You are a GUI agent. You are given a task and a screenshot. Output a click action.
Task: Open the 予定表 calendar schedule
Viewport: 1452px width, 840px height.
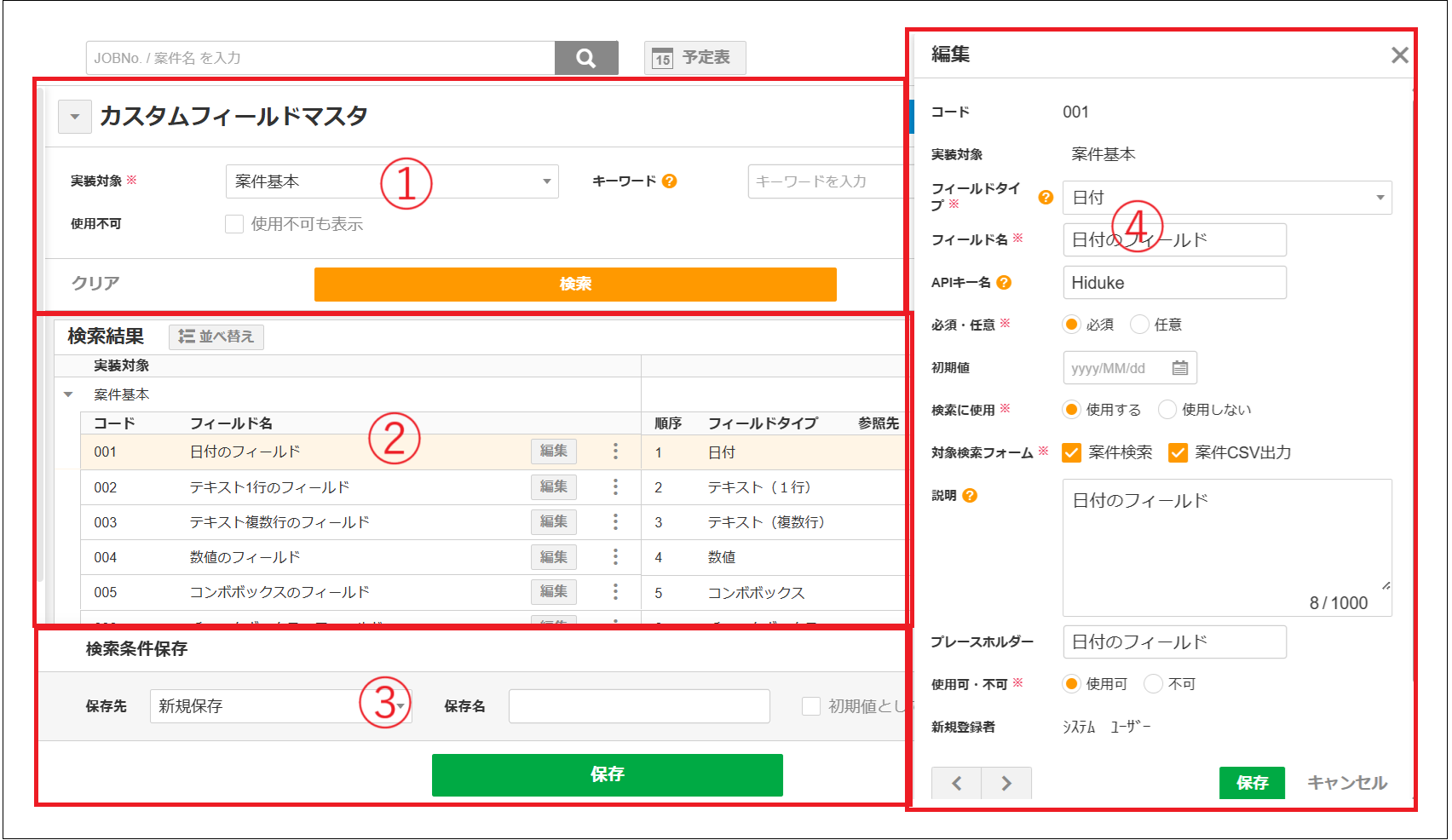pyautogui.click(x=694, y=58)
